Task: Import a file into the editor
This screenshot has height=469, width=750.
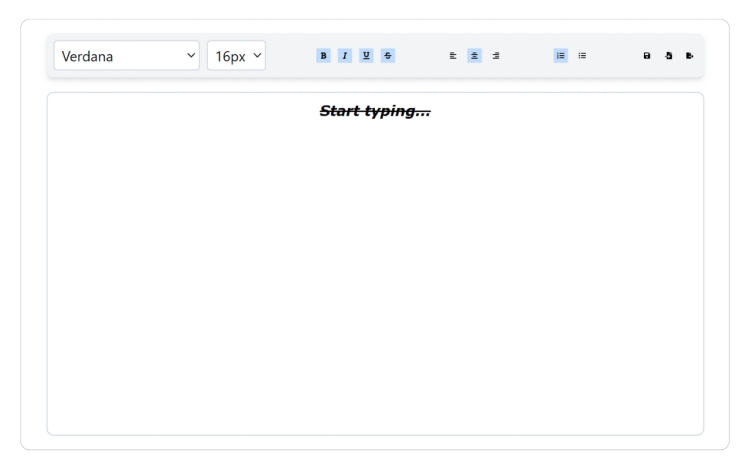Action: (669, 55)
